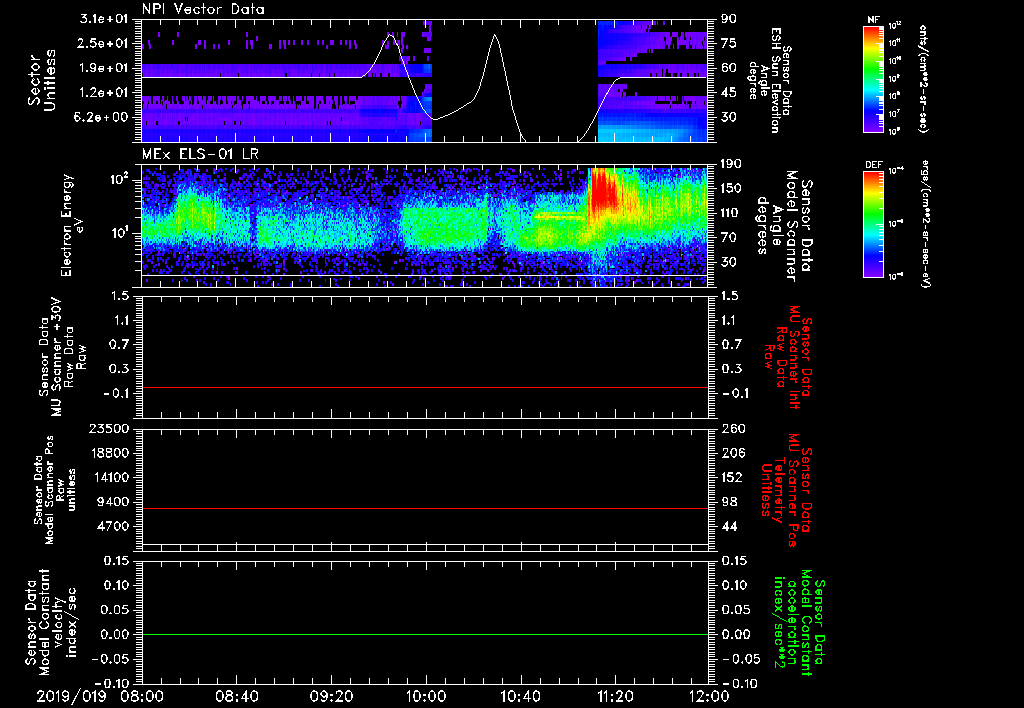
Task: Click the 10:40 time axis label
Action: 520,696
